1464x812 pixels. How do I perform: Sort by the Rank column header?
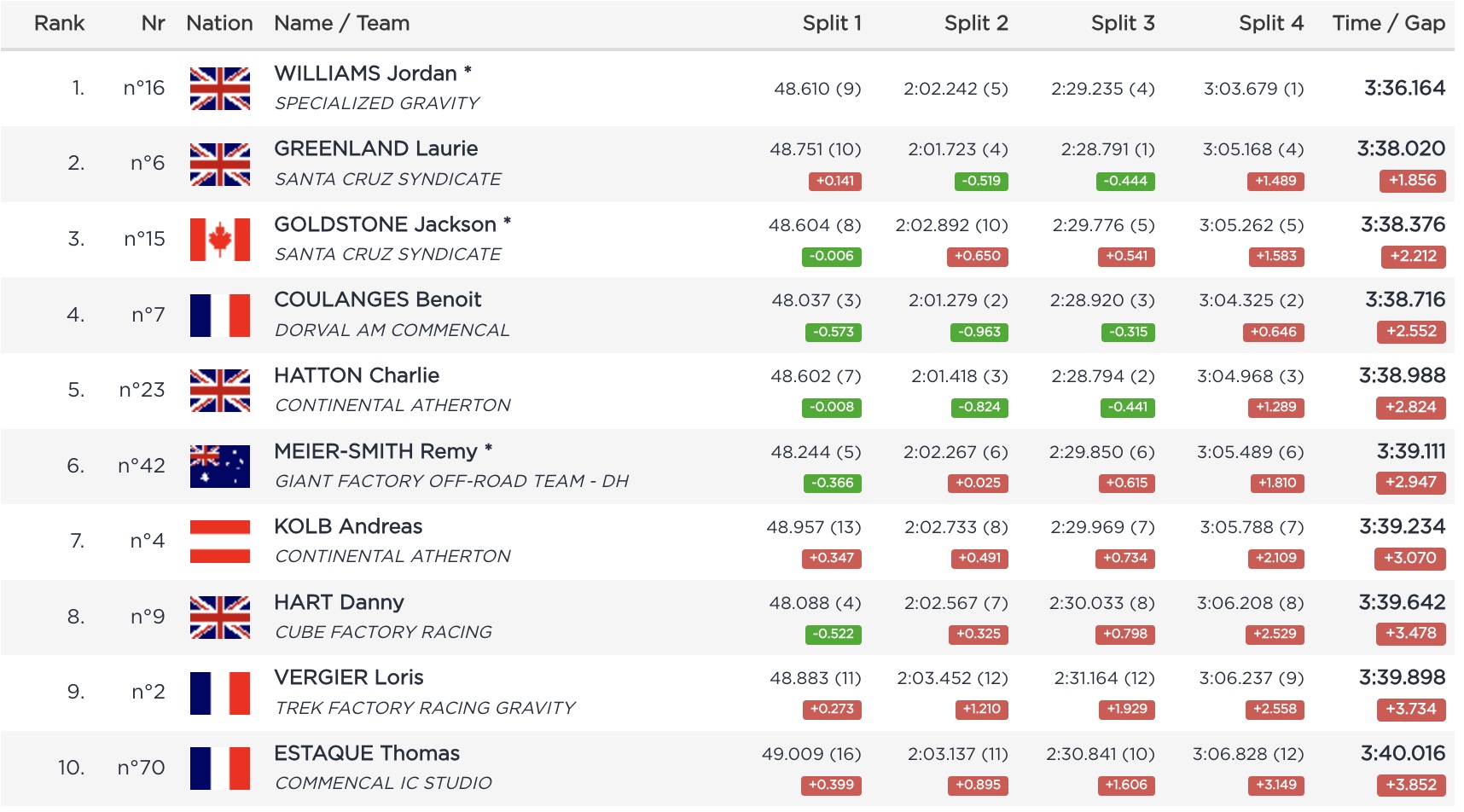coord(59,23)
